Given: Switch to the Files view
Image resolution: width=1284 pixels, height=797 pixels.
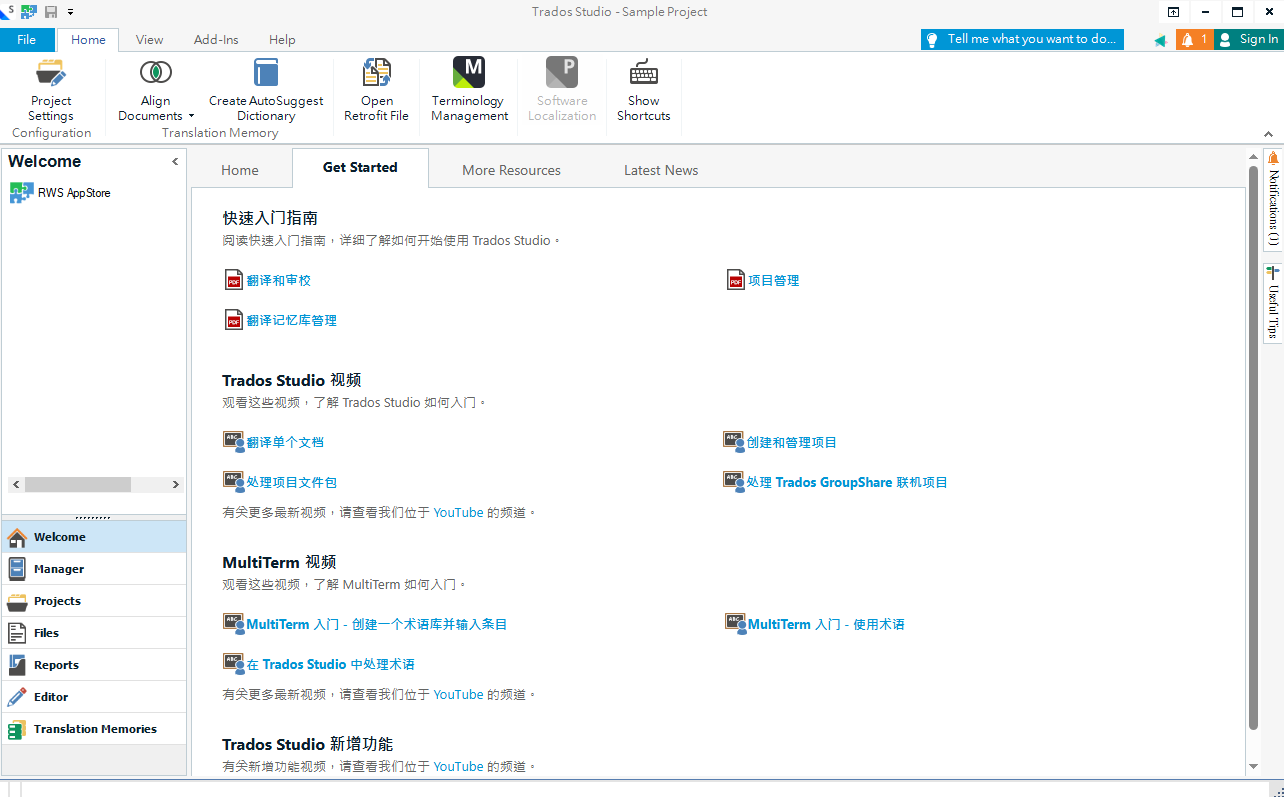Looking at the screenshot, I should point(94,633).
